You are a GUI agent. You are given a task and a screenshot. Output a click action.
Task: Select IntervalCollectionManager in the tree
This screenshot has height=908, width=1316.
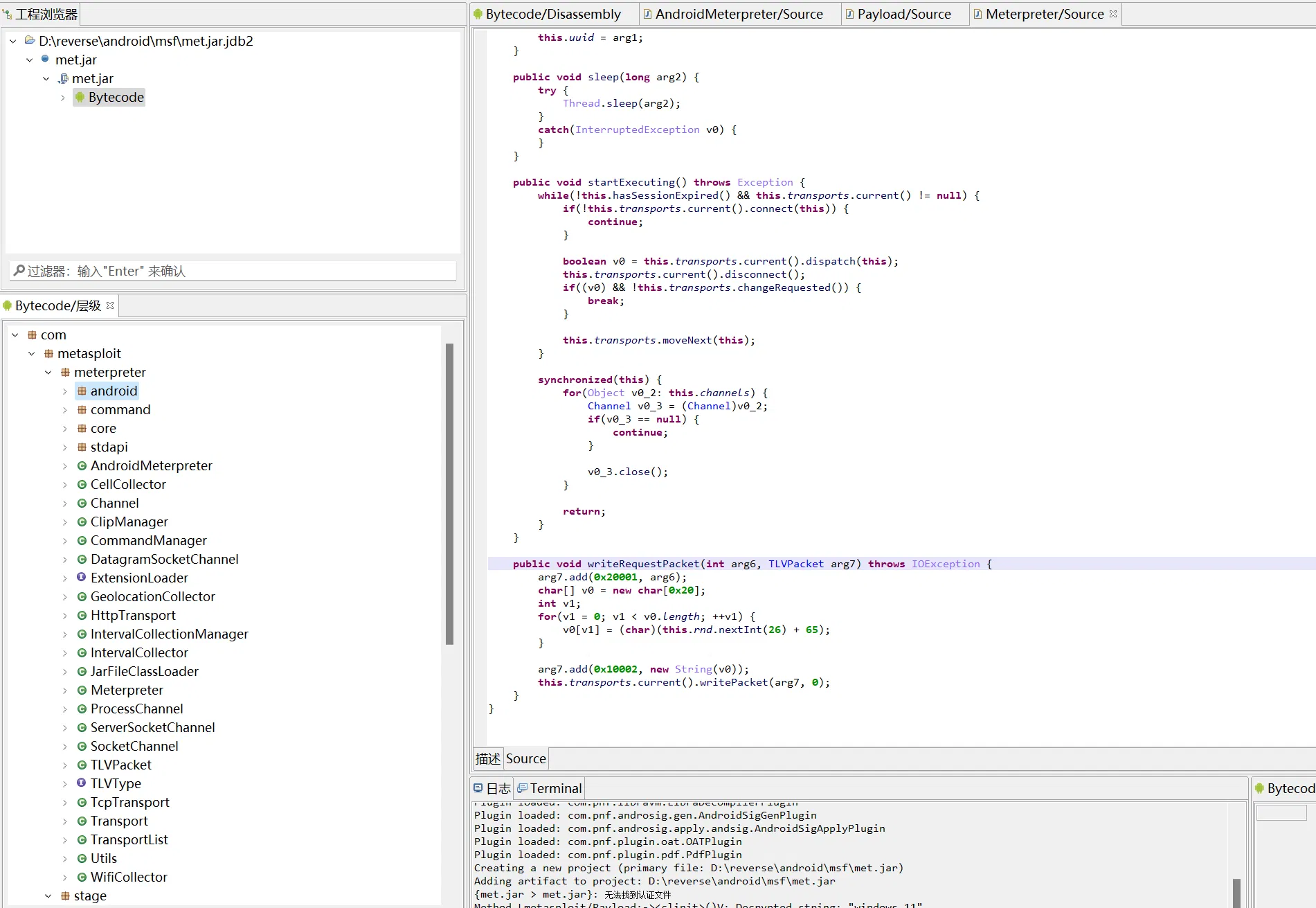169,634
